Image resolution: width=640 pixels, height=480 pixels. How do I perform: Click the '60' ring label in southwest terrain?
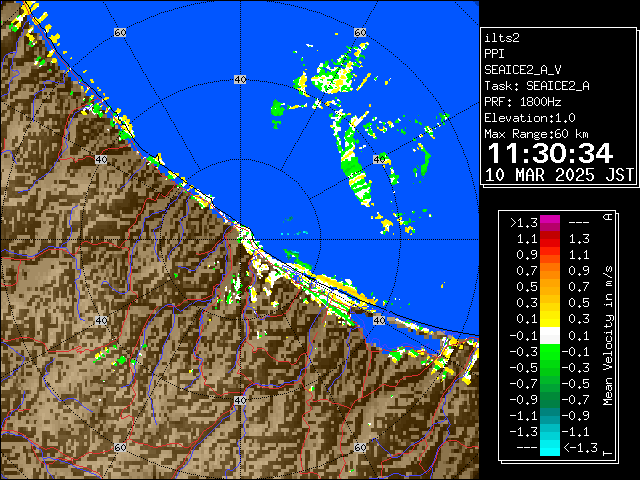(x=120, y=447)
